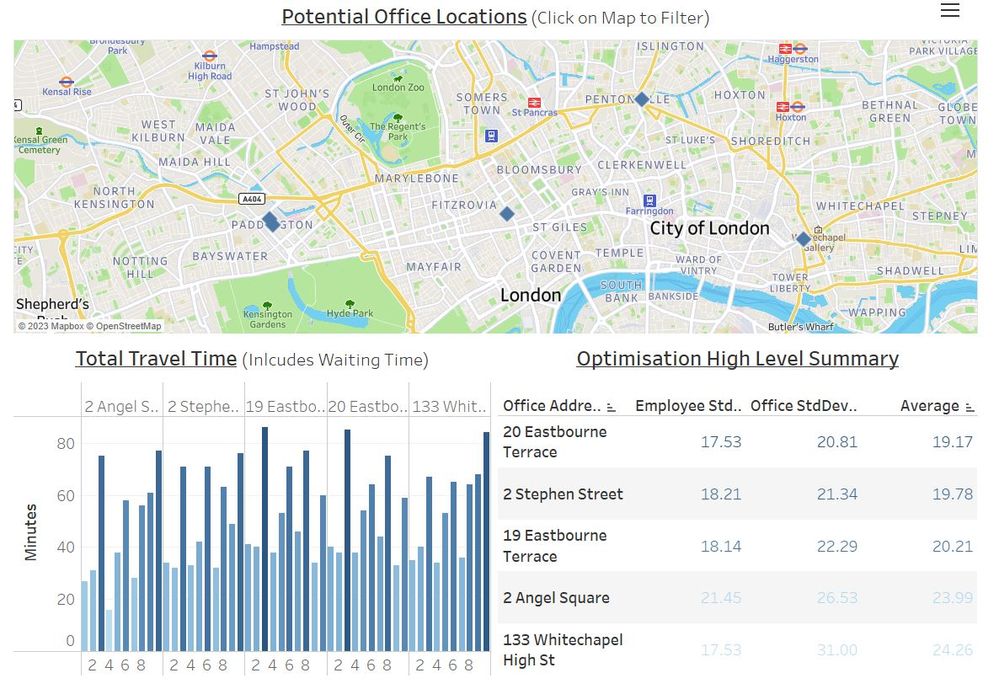Click the City of London map label
The width and height of the screenshot is (999, 694).
(x=710, y=228)
